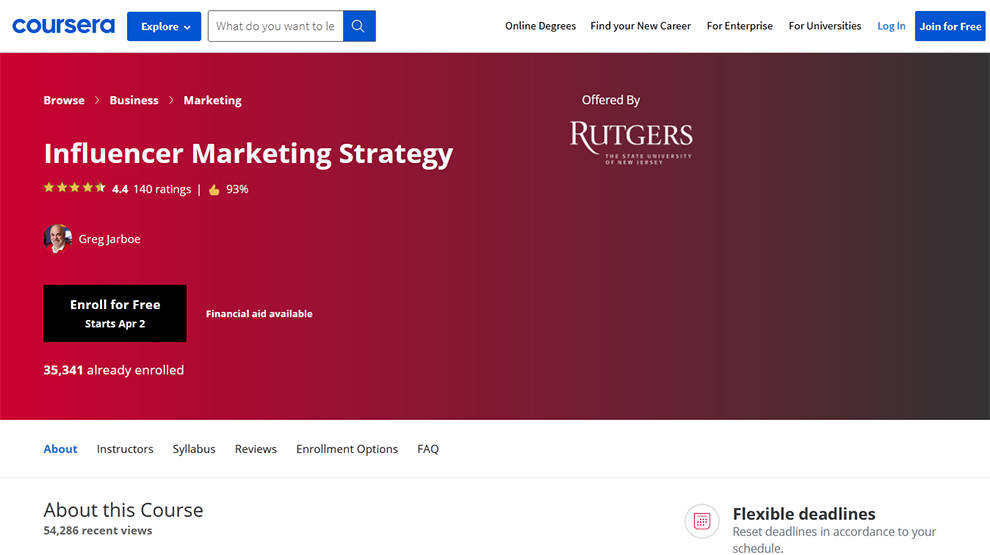Click the Influencer Marketing Strategy title
Viewport: 990px width, 555px height.
point(248,153)
